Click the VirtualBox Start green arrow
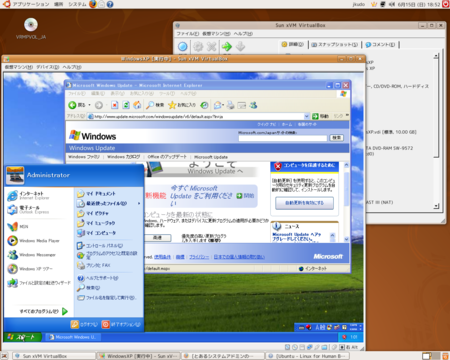 pos(227,47)
